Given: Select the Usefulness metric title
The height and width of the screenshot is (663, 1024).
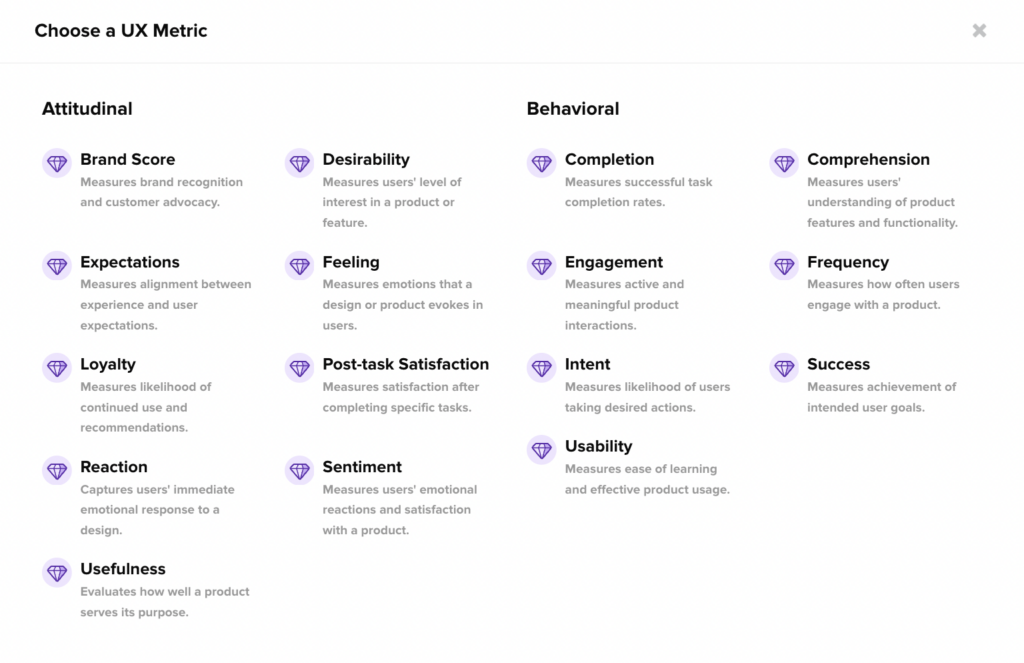Looking at the screenshot, I should tap(123, 569).
